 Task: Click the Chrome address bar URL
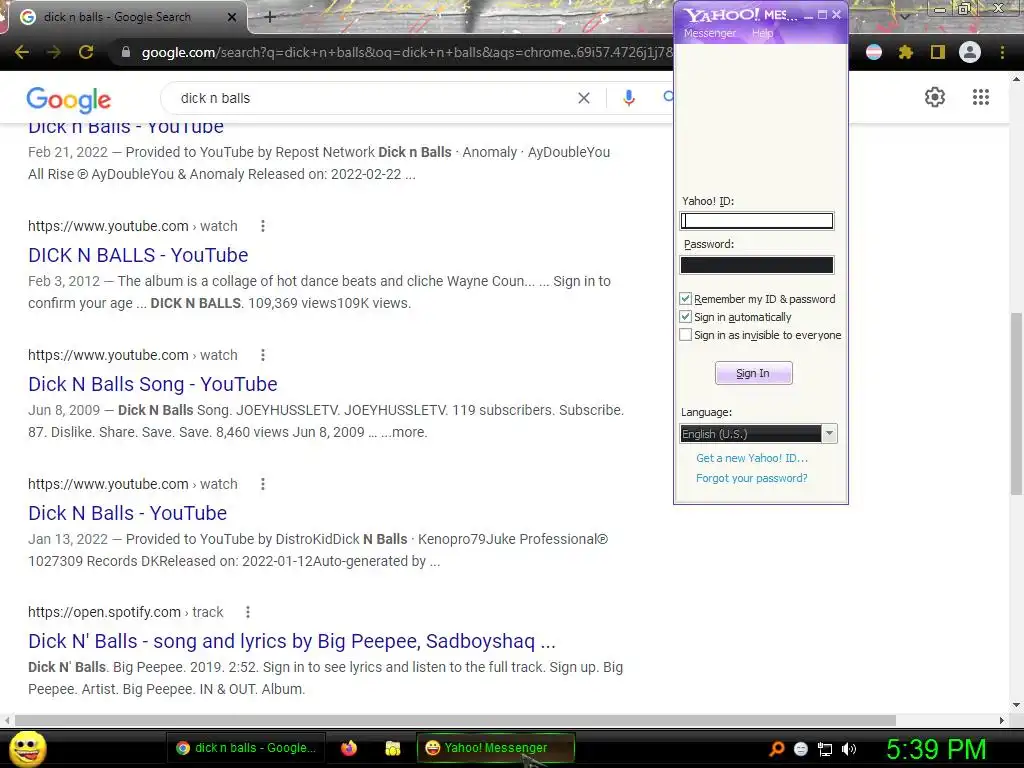pyautogui.click(x=405, y=52)
